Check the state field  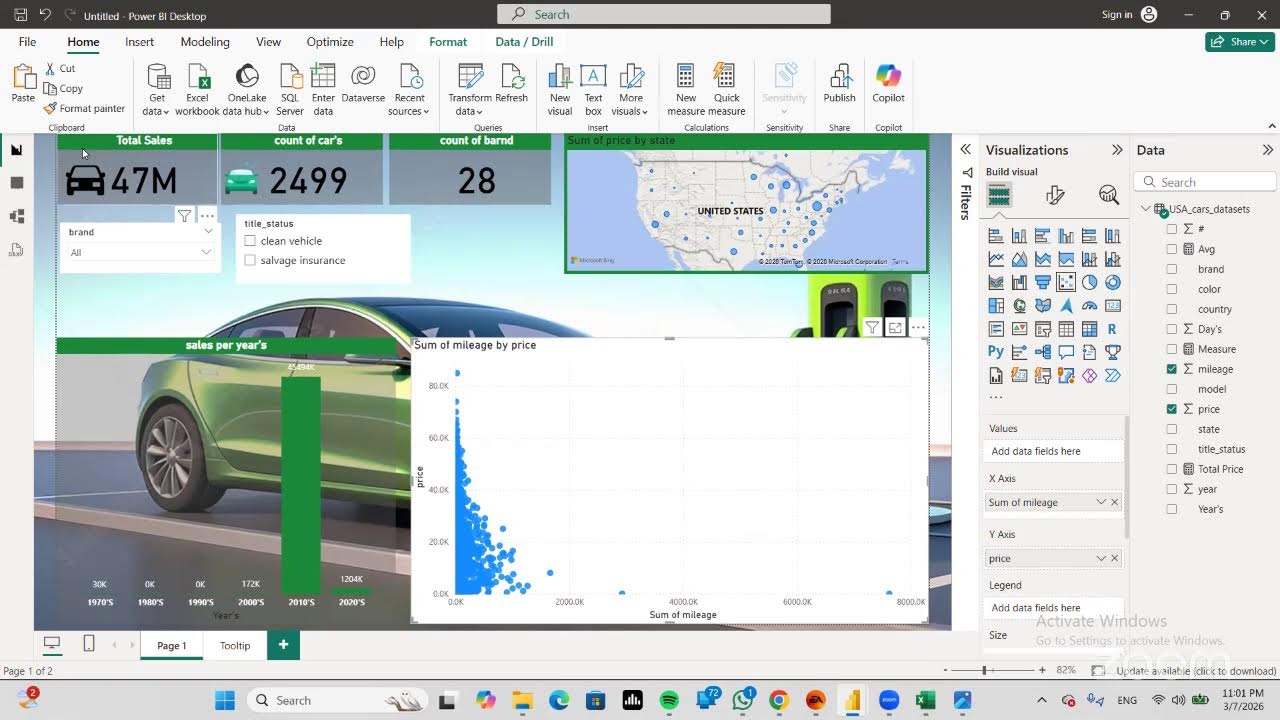coord(1171,429)
